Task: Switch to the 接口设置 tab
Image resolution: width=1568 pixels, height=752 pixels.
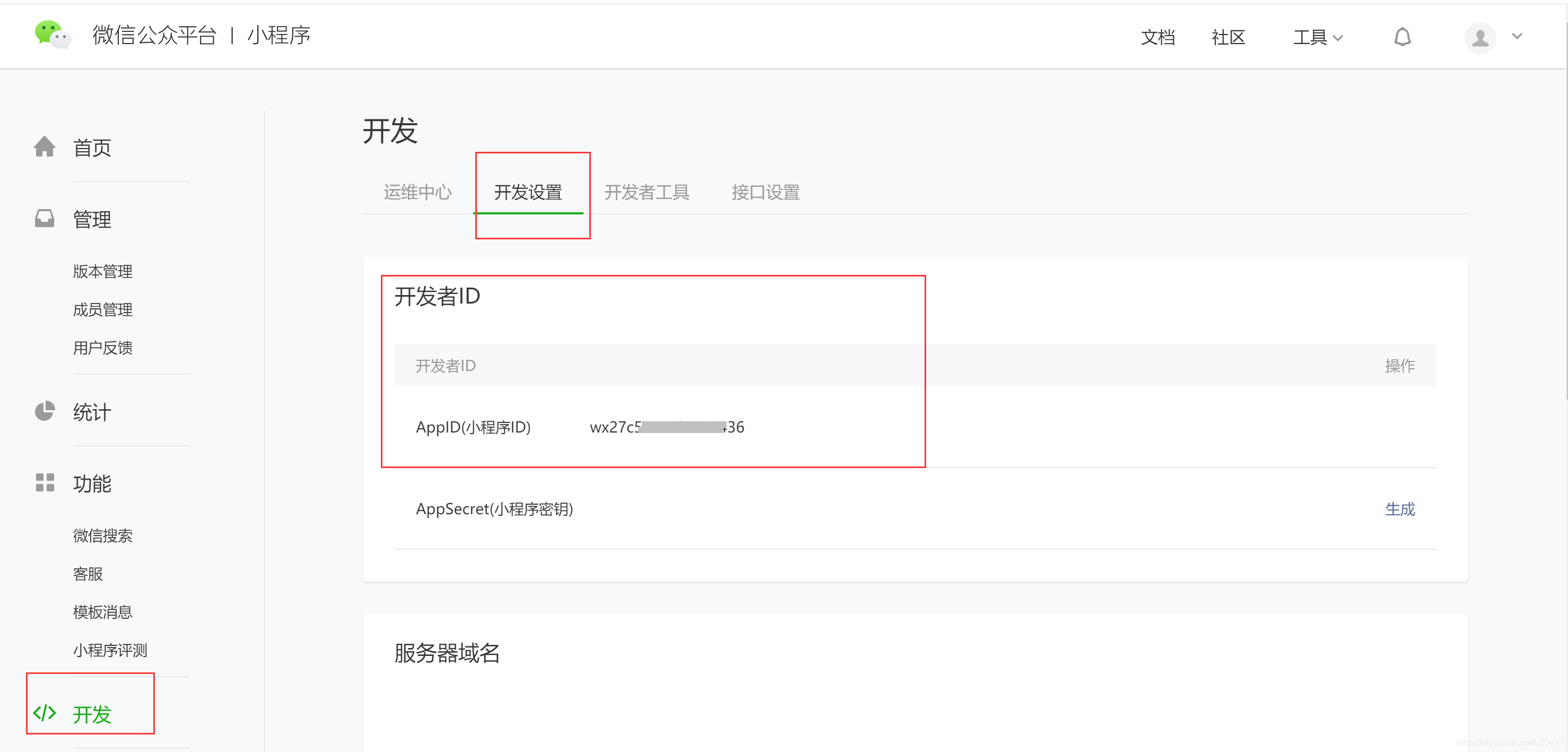Action: tap(765, 193)
